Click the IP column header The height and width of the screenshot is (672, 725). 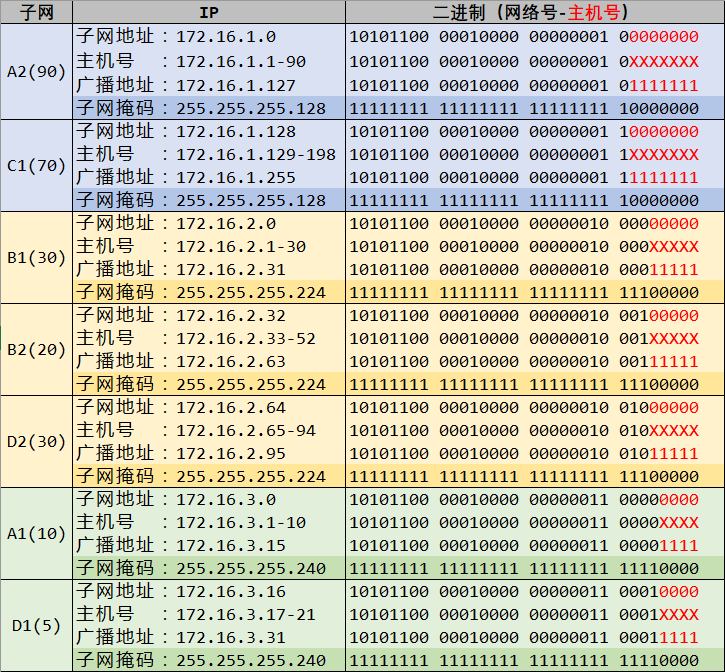[209, 12]
